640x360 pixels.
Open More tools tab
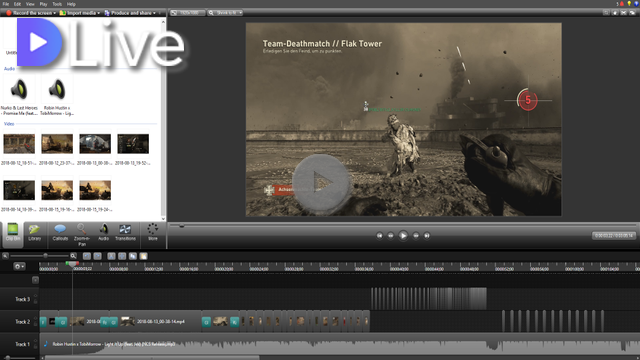point(153,233)
